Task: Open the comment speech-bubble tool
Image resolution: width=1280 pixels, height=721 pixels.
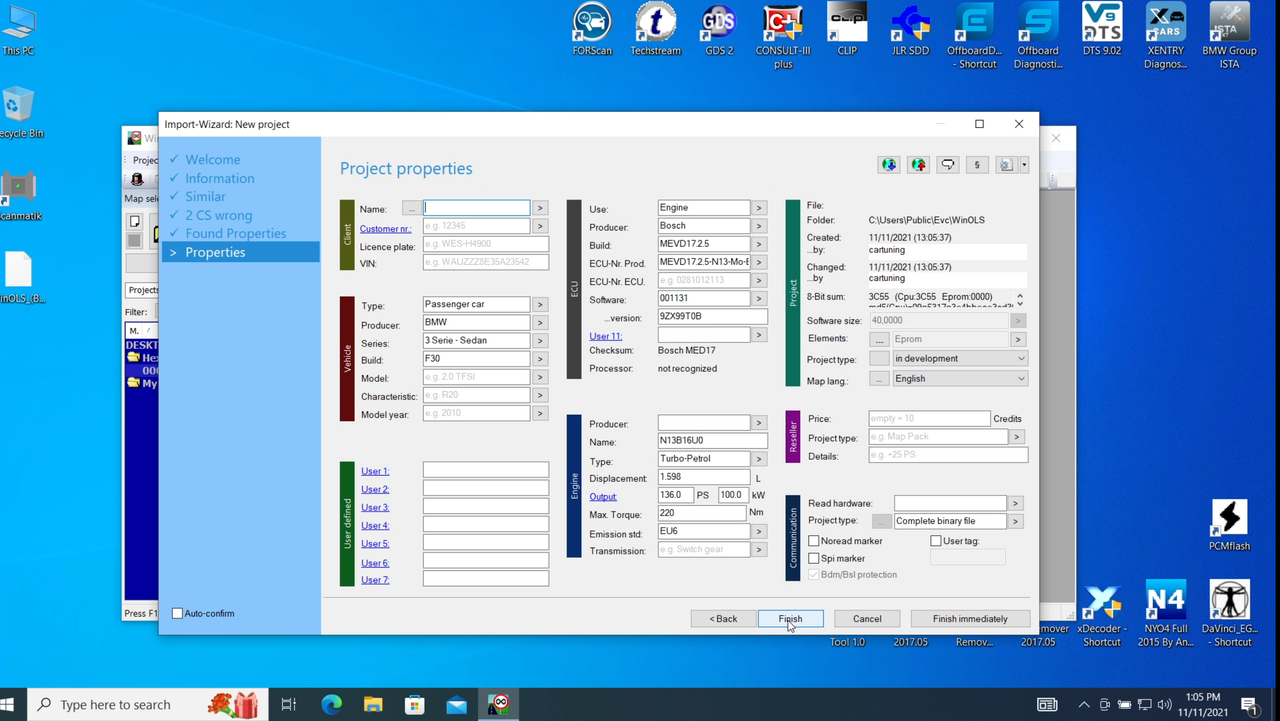Action: click(947, 165)
